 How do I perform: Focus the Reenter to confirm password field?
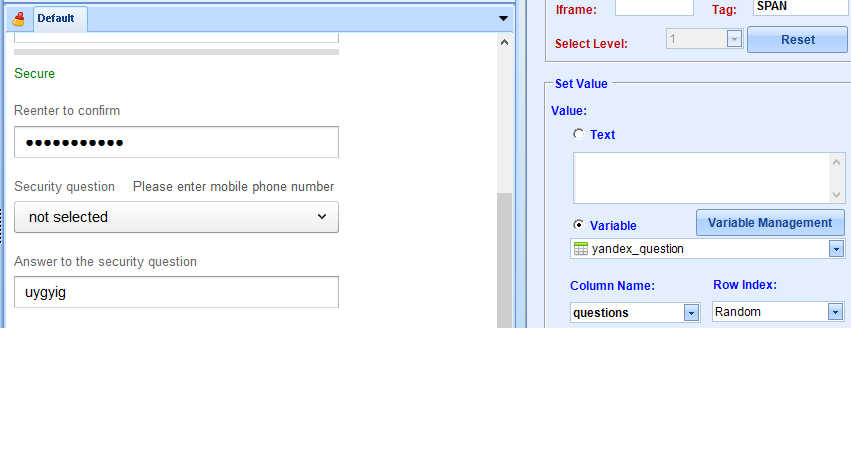176,142
